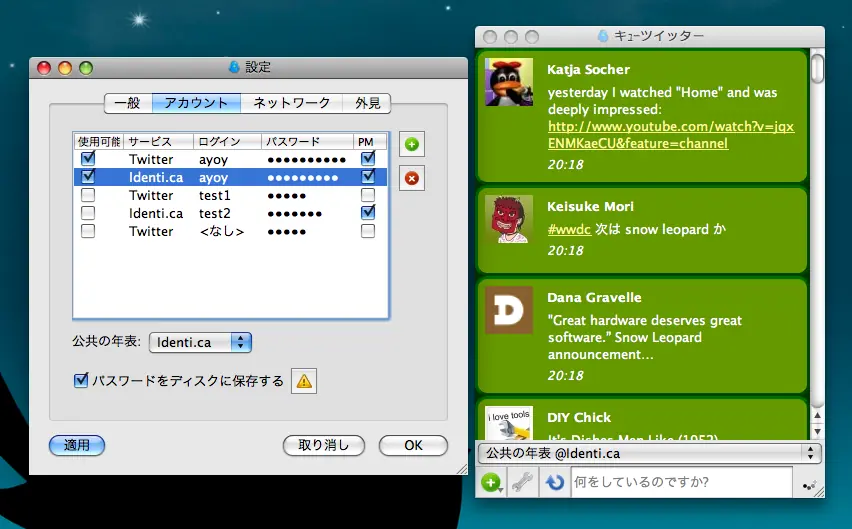Select the test2 login cell

coord(214,213)
